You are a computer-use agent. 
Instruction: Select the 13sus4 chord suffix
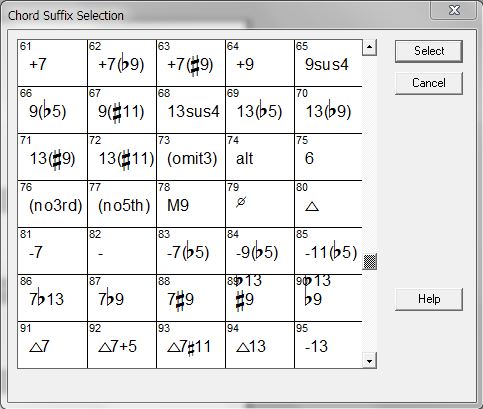191,110
